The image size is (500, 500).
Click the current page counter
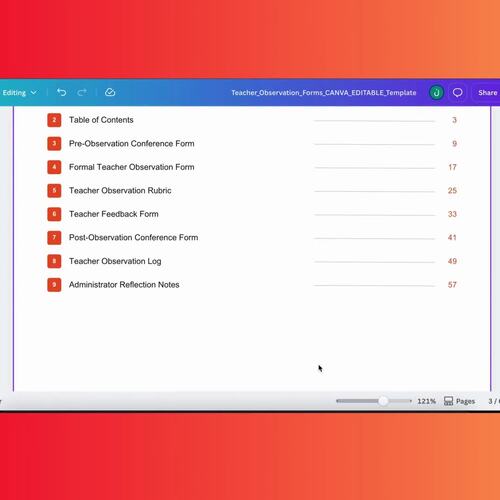tap(494, 401)
